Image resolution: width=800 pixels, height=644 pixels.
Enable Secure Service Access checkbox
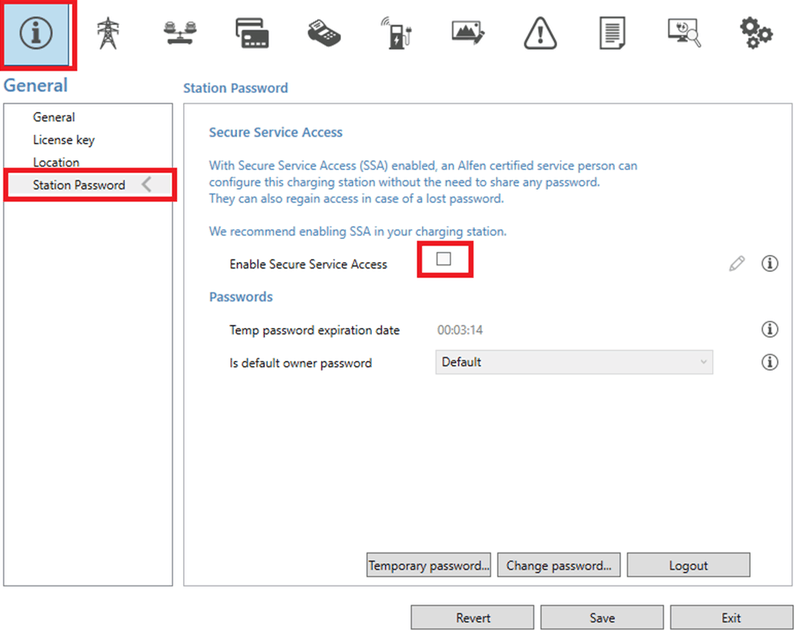pos(443,259)
